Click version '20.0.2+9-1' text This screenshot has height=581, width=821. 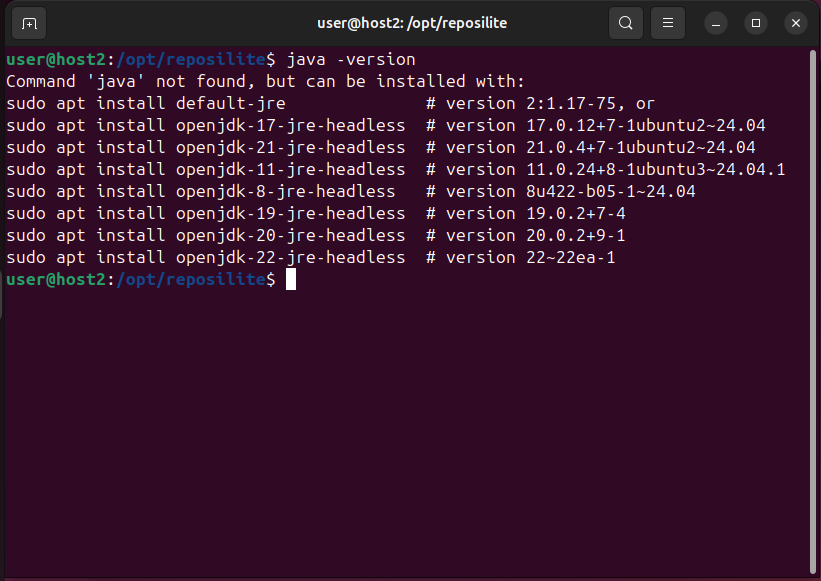576,236
